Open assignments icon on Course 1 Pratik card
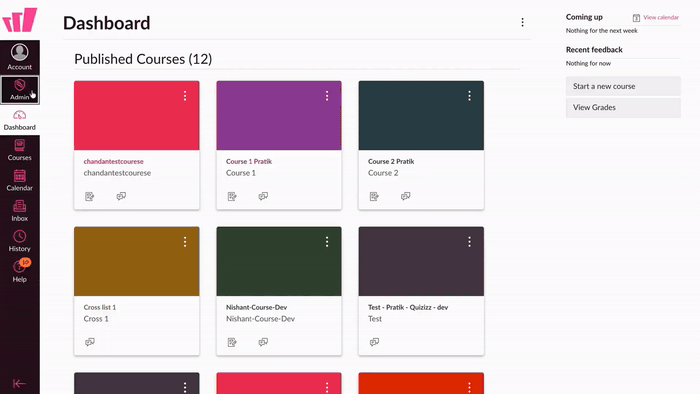Image resolution: width=700 pixels, height=394 pixels. click(232, 196)
